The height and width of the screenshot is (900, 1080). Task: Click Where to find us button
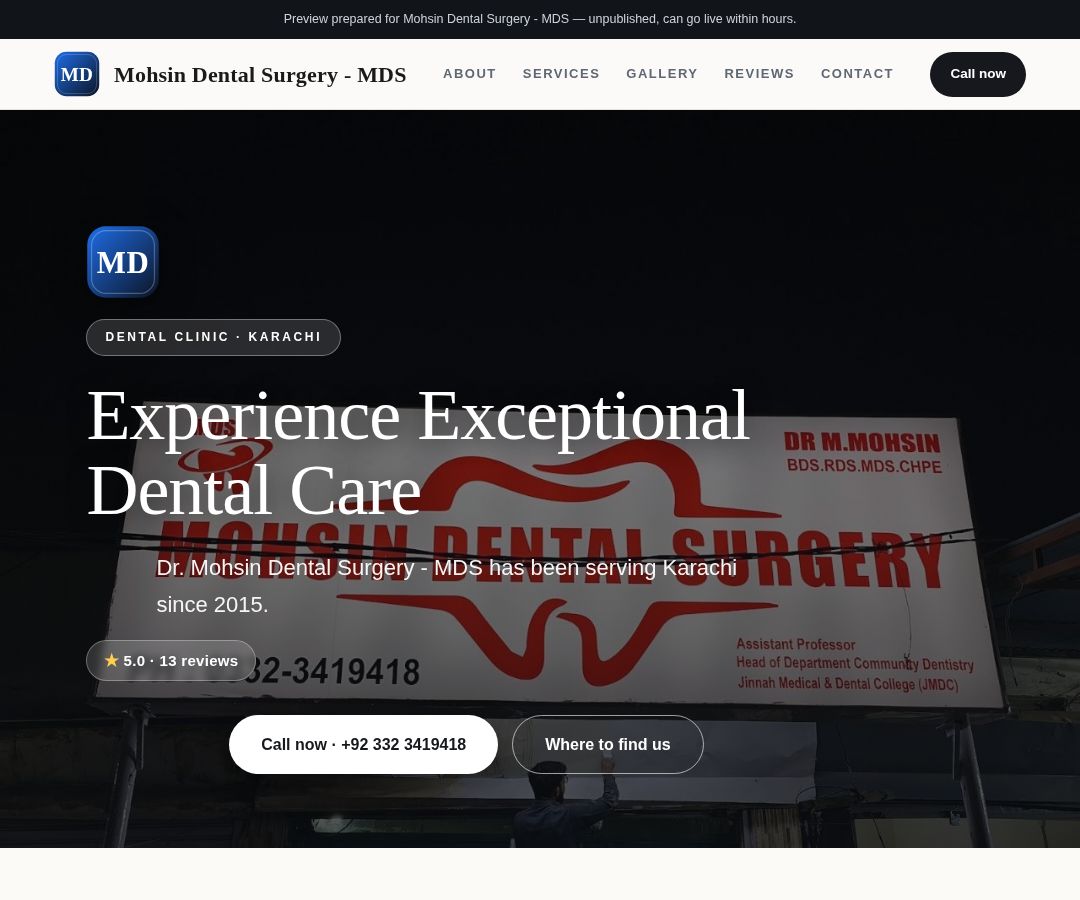coord(608,744)
